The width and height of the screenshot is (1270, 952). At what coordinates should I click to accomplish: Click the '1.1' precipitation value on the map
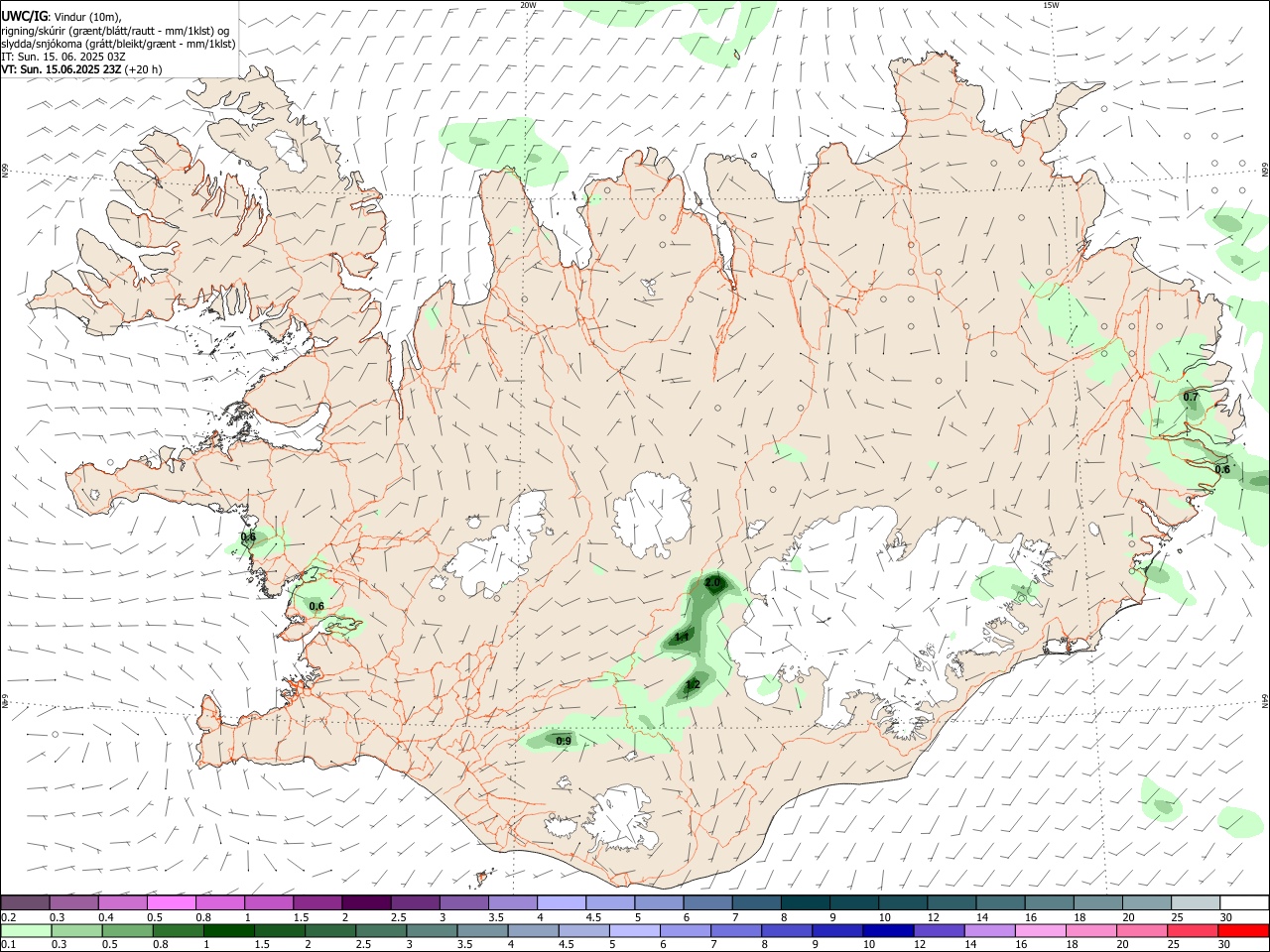[682, 637]
